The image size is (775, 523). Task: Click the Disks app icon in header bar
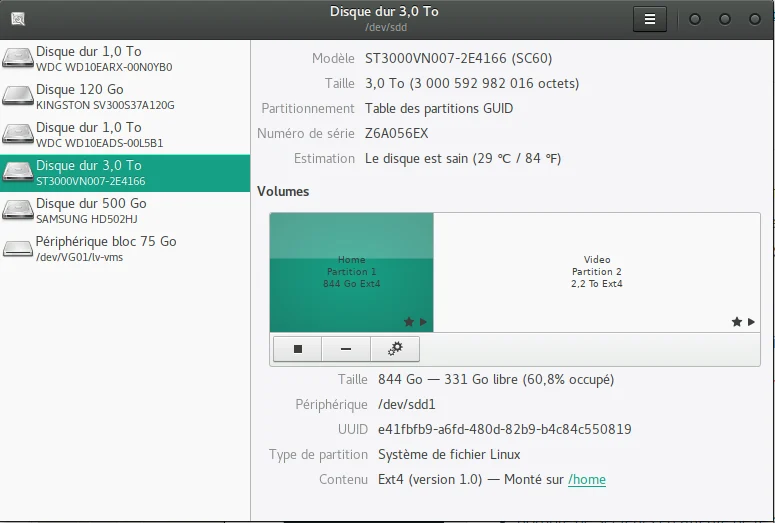point(18,19)
